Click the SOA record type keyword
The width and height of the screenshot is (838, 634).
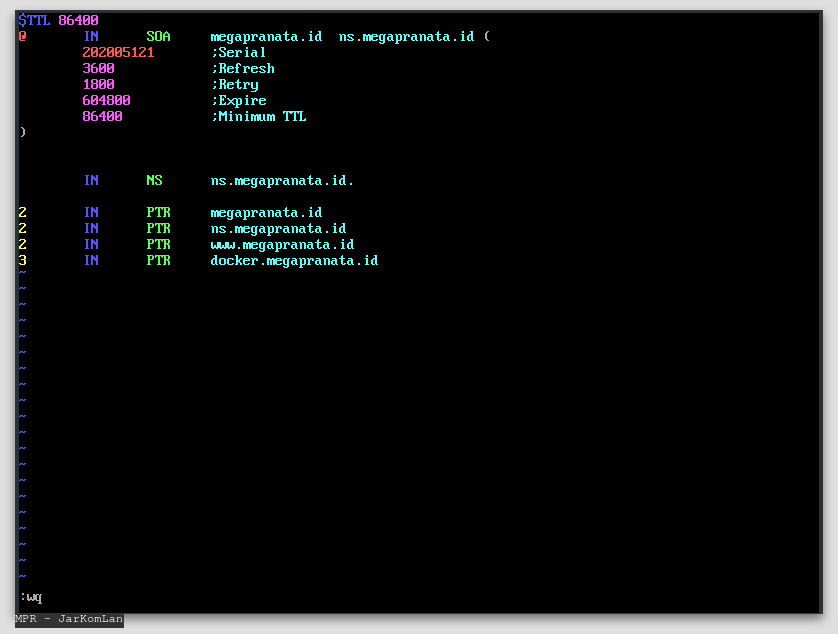point(158,36)
